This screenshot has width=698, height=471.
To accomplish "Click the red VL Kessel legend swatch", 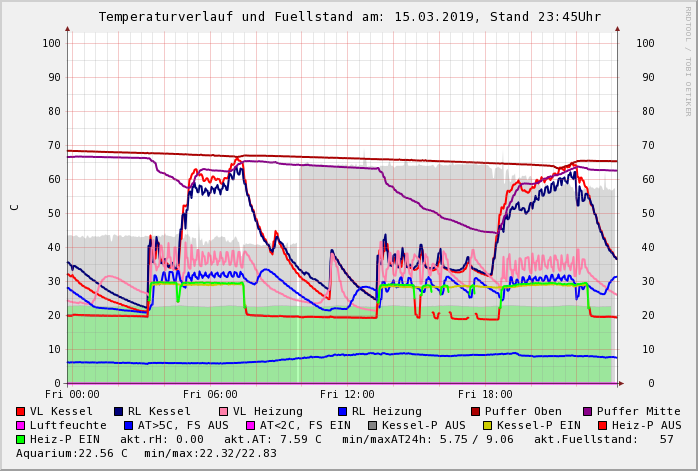I will tap(21, 411).
